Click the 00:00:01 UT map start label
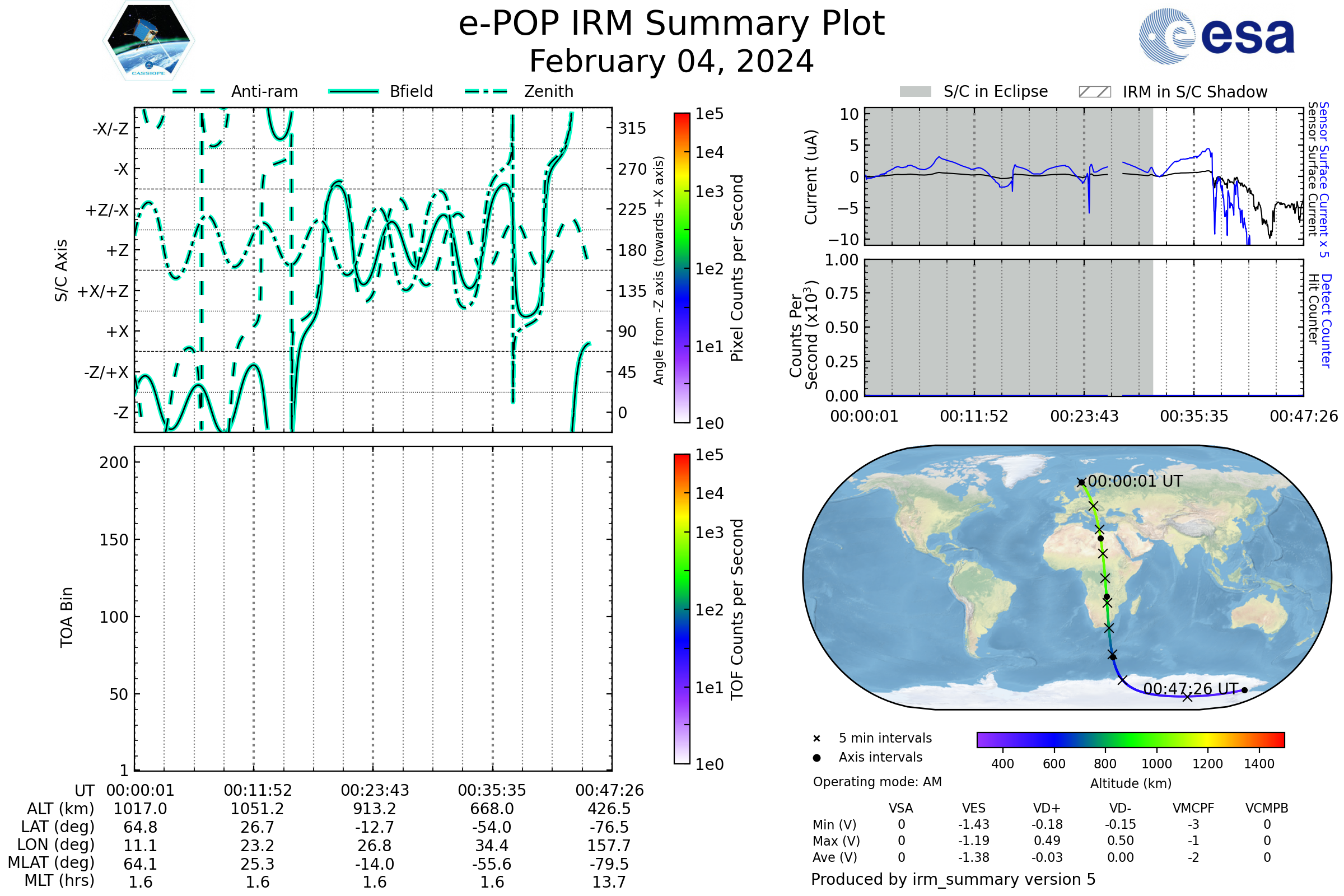This screenshot has width=1344, height=896. click(1135, 481)
